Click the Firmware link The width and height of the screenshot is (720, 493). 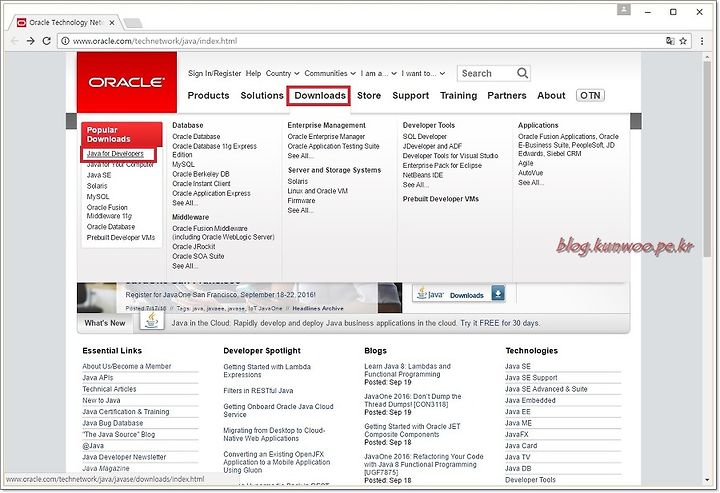coord(301,201)
